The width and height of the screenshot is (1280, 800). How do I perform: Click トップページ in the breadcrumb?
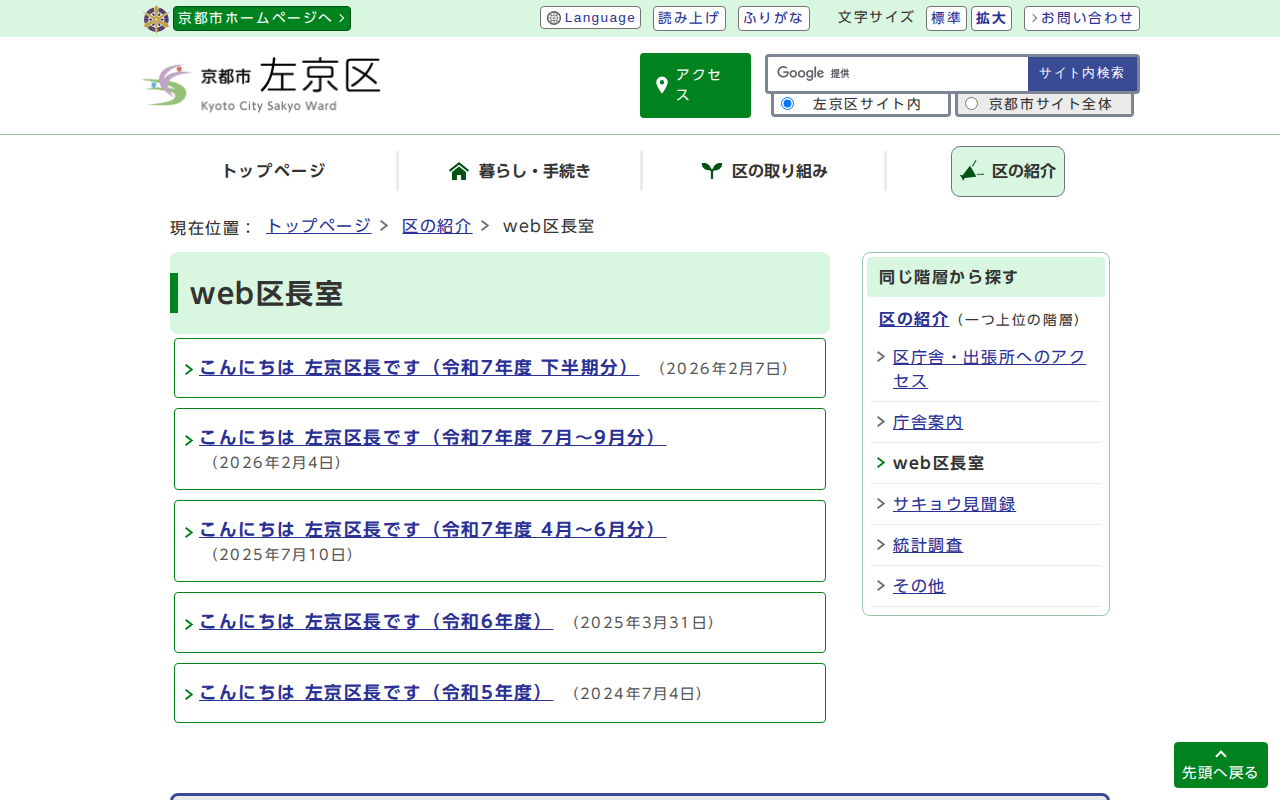pos(318,226)
